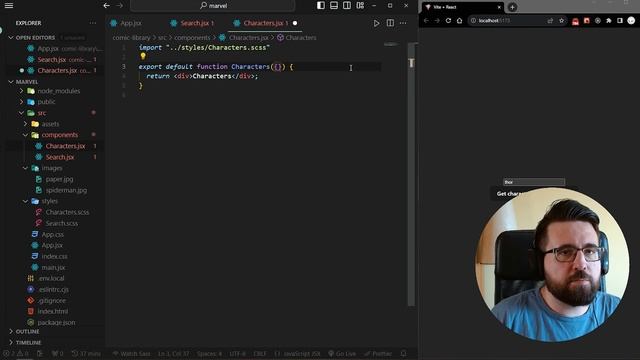Open the browser profile avatar

tap(631, 20)
